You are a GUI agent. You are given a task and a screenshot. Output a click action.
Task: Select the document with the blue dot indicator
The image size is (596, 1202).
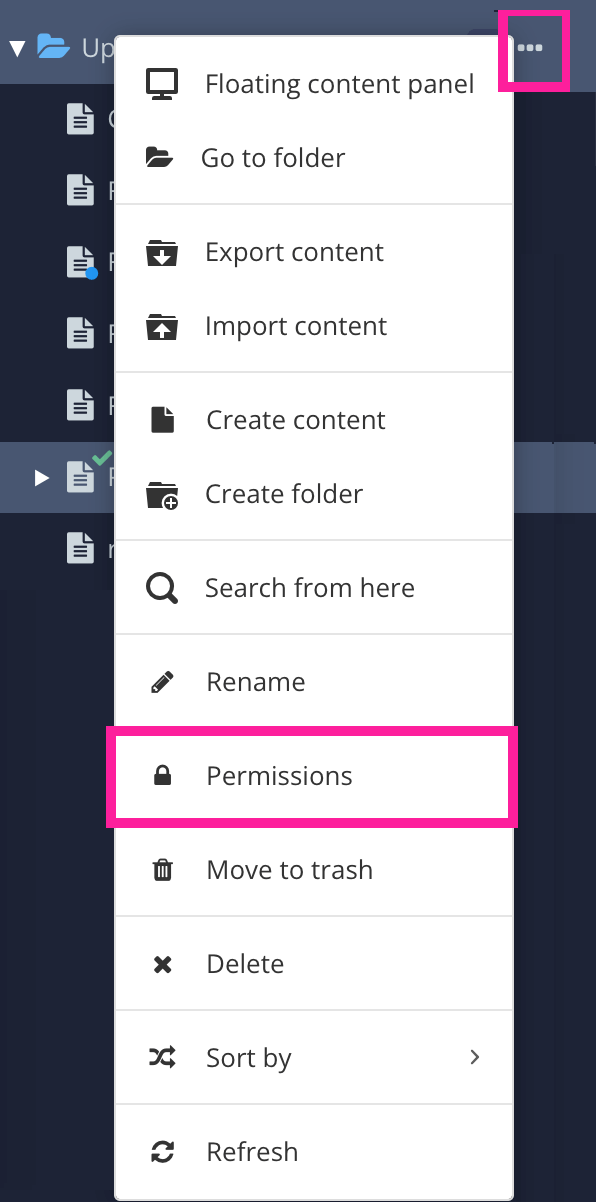(81, 261)
